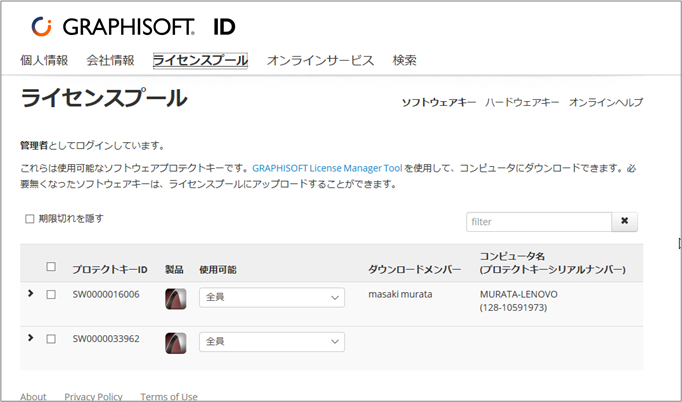Click the 製品 column header
Viewport: 682px width, 402px height.
pyautogui.click(x=174, y=270)
